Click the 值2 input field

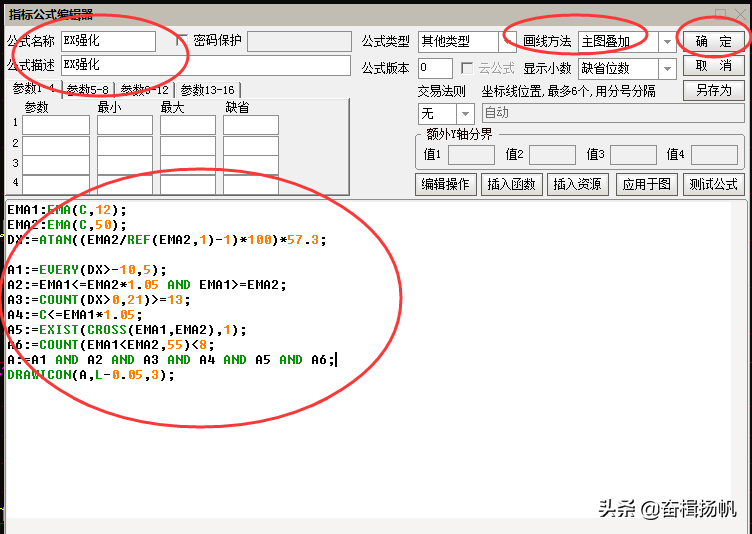tap(552, 155)
